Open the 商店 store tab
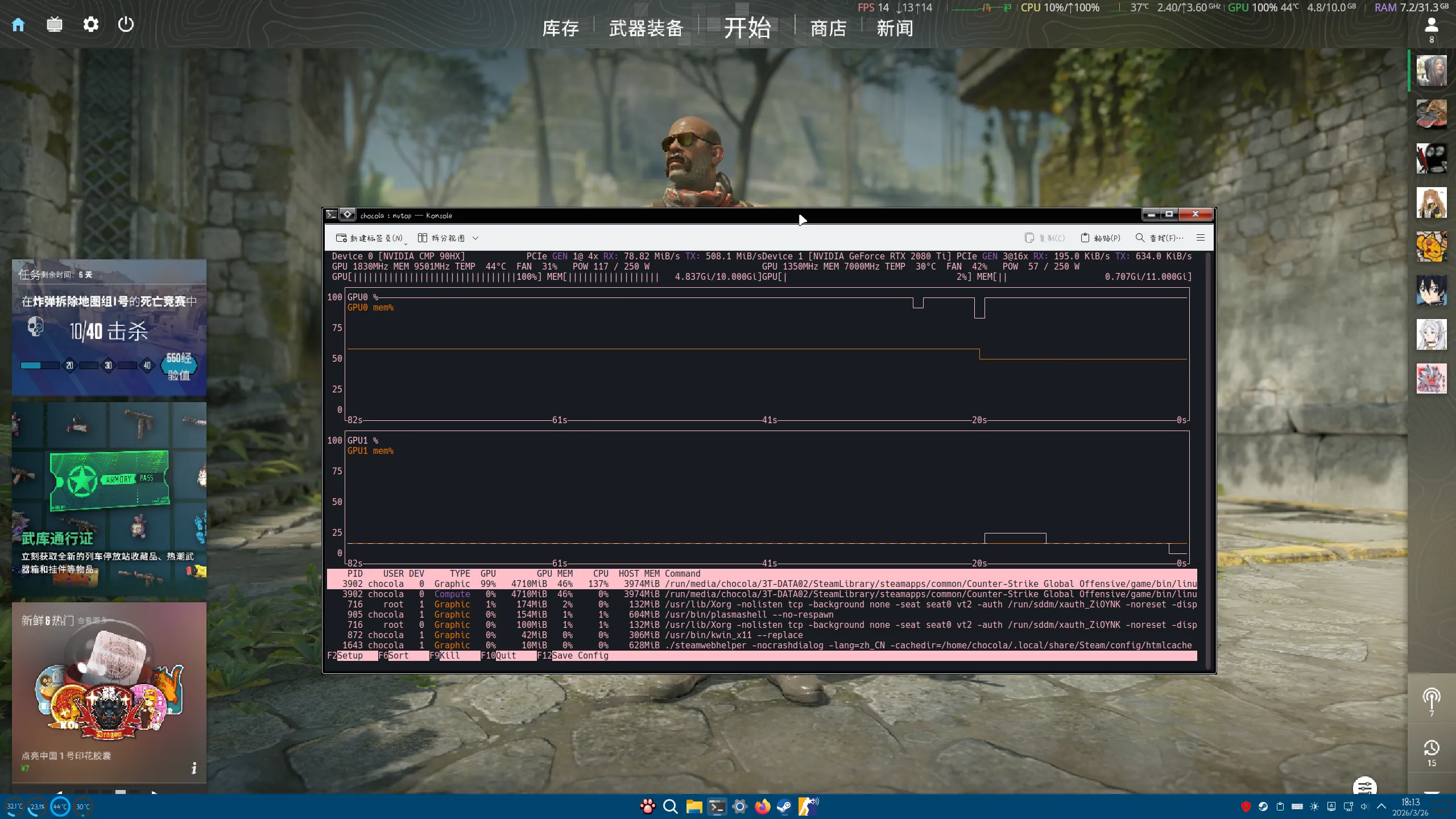The image size is (1456, 819). pos(828,28)
